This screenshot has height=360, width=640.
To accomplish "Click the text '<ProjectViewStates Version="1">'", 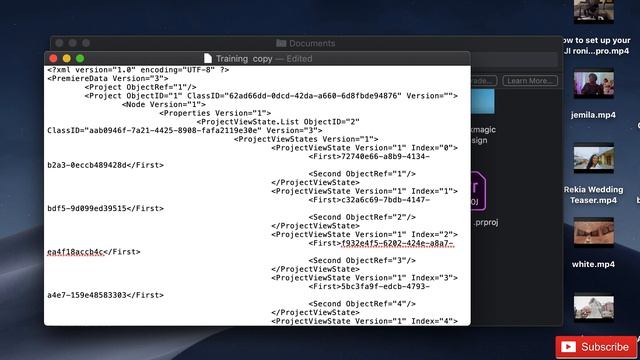I will tap(306, 139).
